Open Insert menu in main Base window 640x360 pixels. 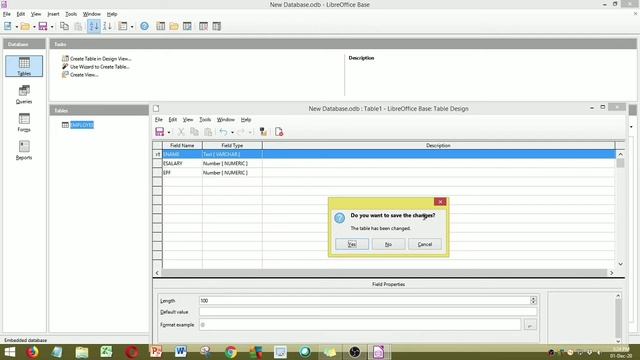tap(53, 14)
